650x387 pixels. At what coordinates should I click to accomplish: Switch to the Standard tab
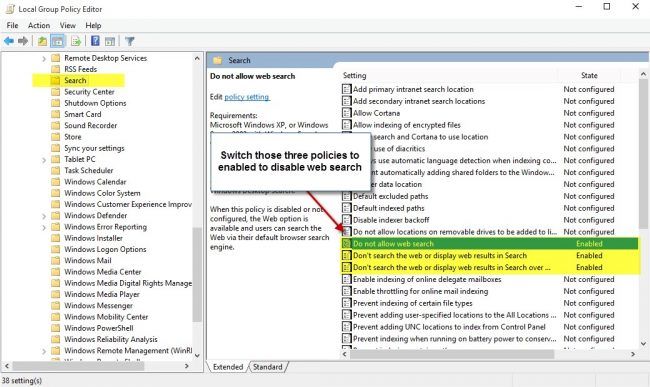(x=267, y=367)
